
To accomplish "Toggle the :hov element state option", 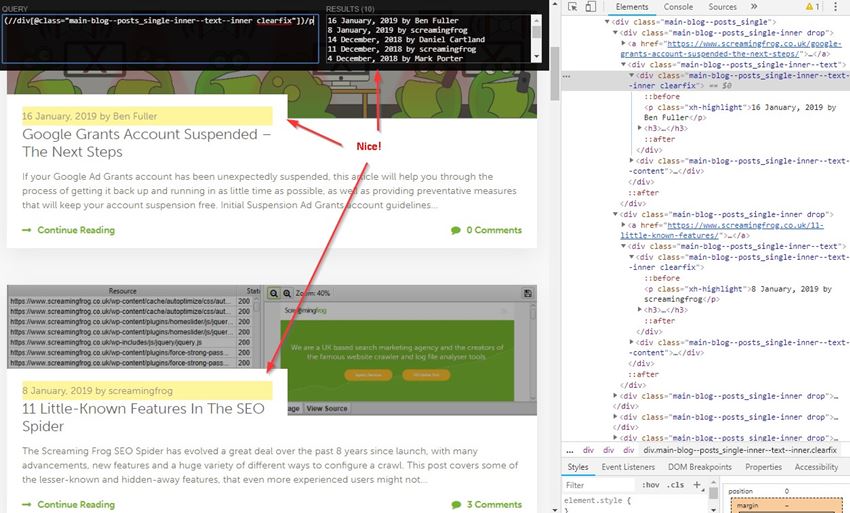I will pyautogui.click(x=650, y=485).
